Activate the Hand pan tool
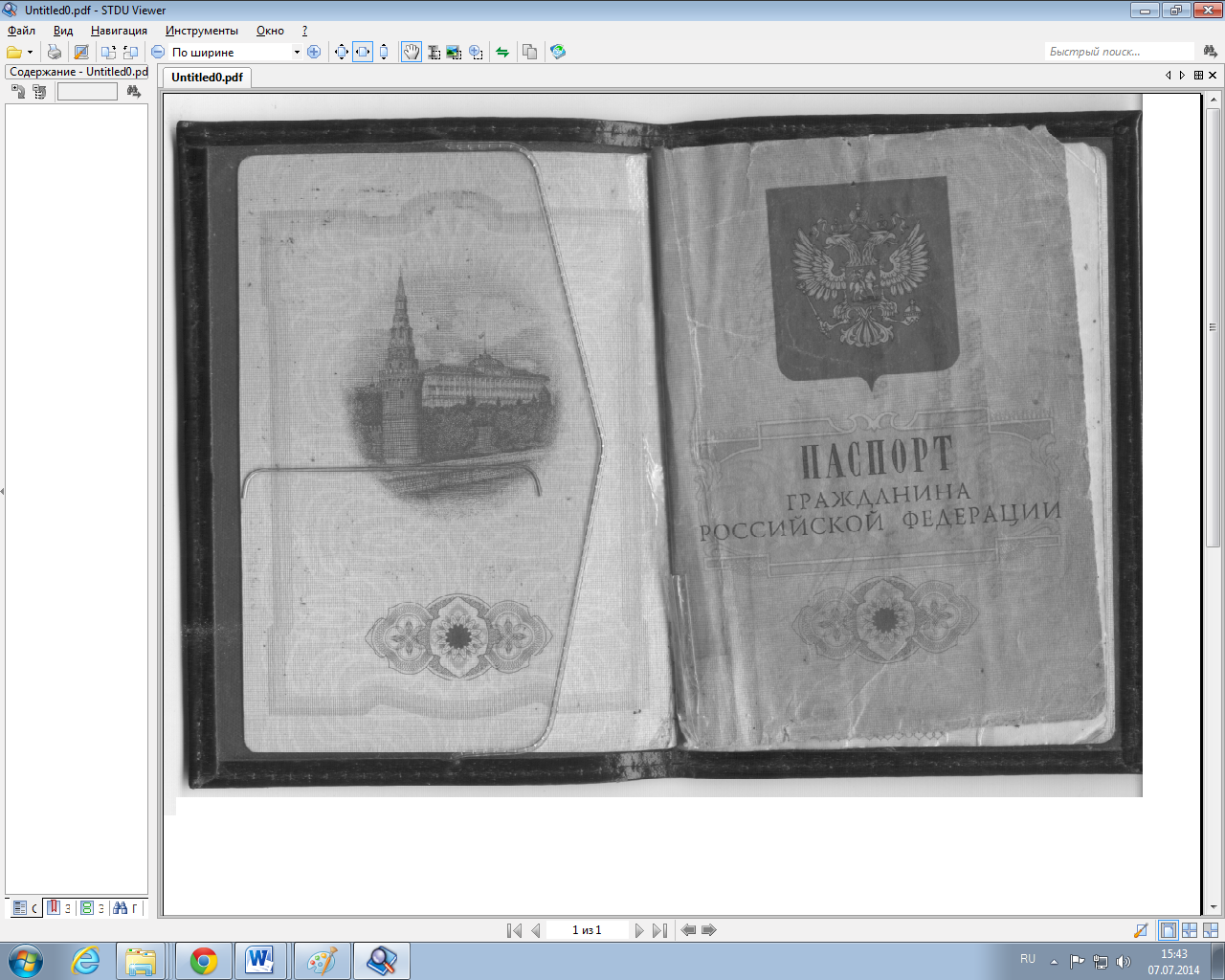Image resolution: width=1225 pixels, height=980 pixels. pyautogui.click(x=412, y=52)
